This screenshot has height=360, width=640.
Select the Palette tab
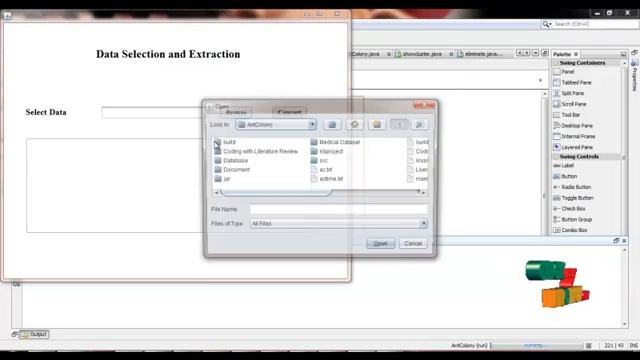click(x=562, y=54)
